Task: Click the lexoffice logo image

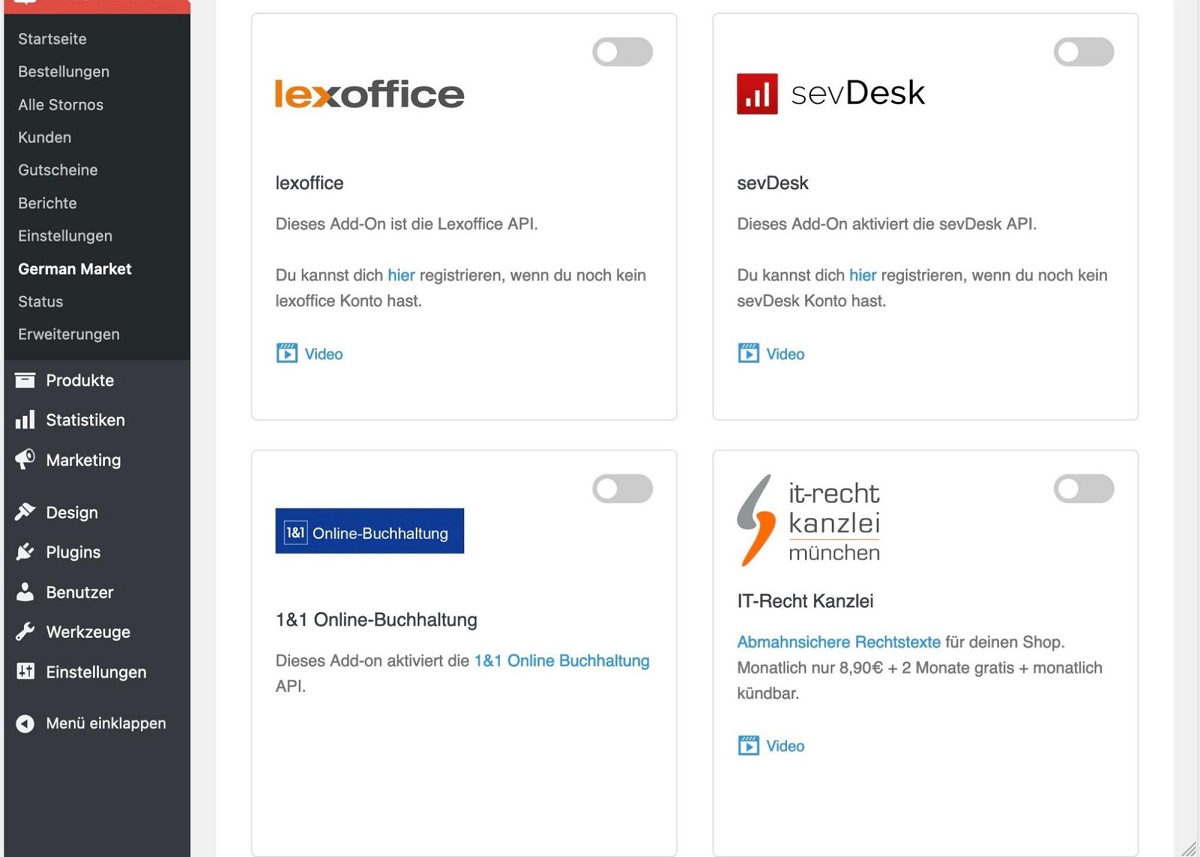Action: [x=370, y=94]
